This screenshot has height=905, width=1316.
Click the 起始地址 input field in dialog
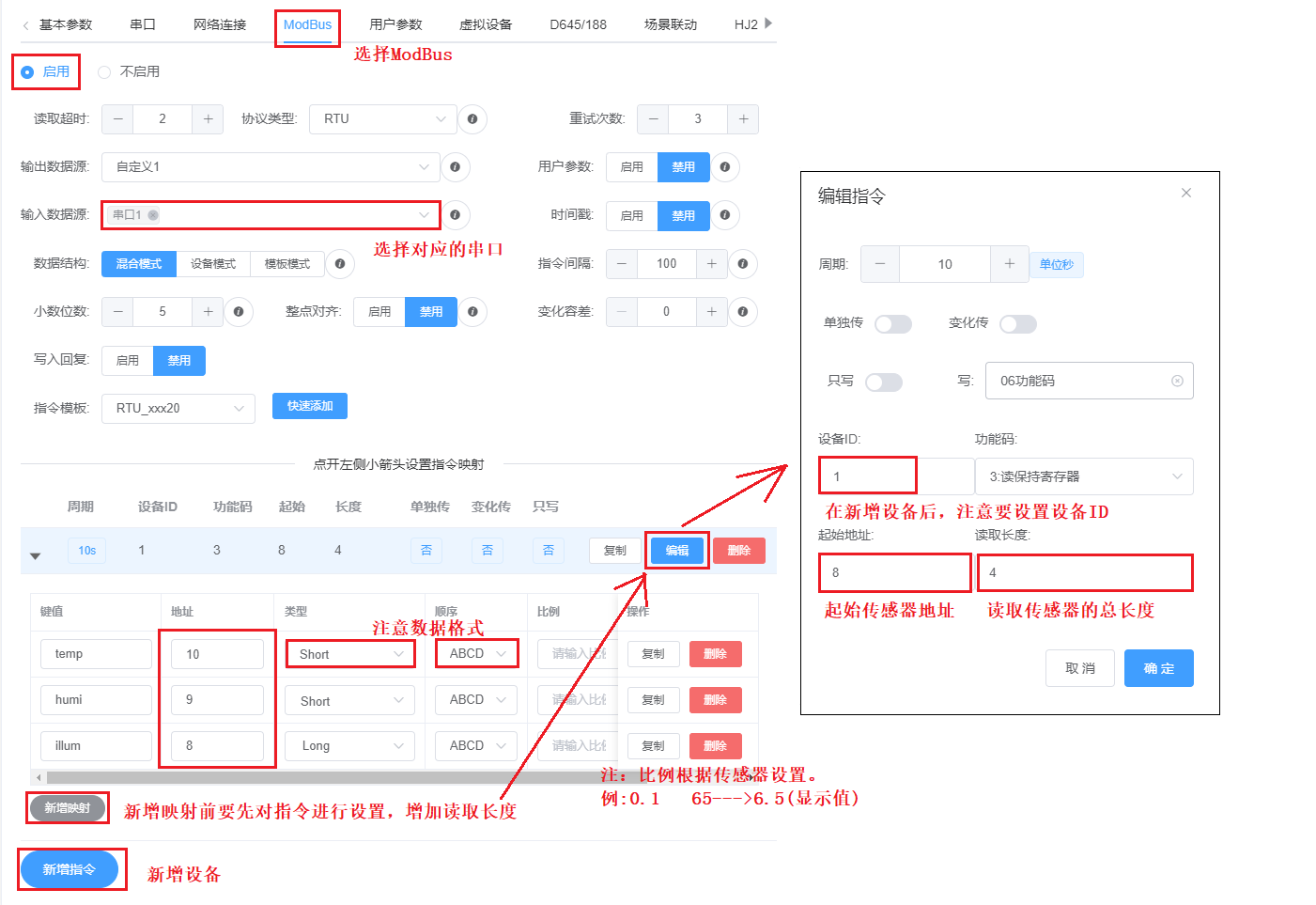[x=894, y=572]
